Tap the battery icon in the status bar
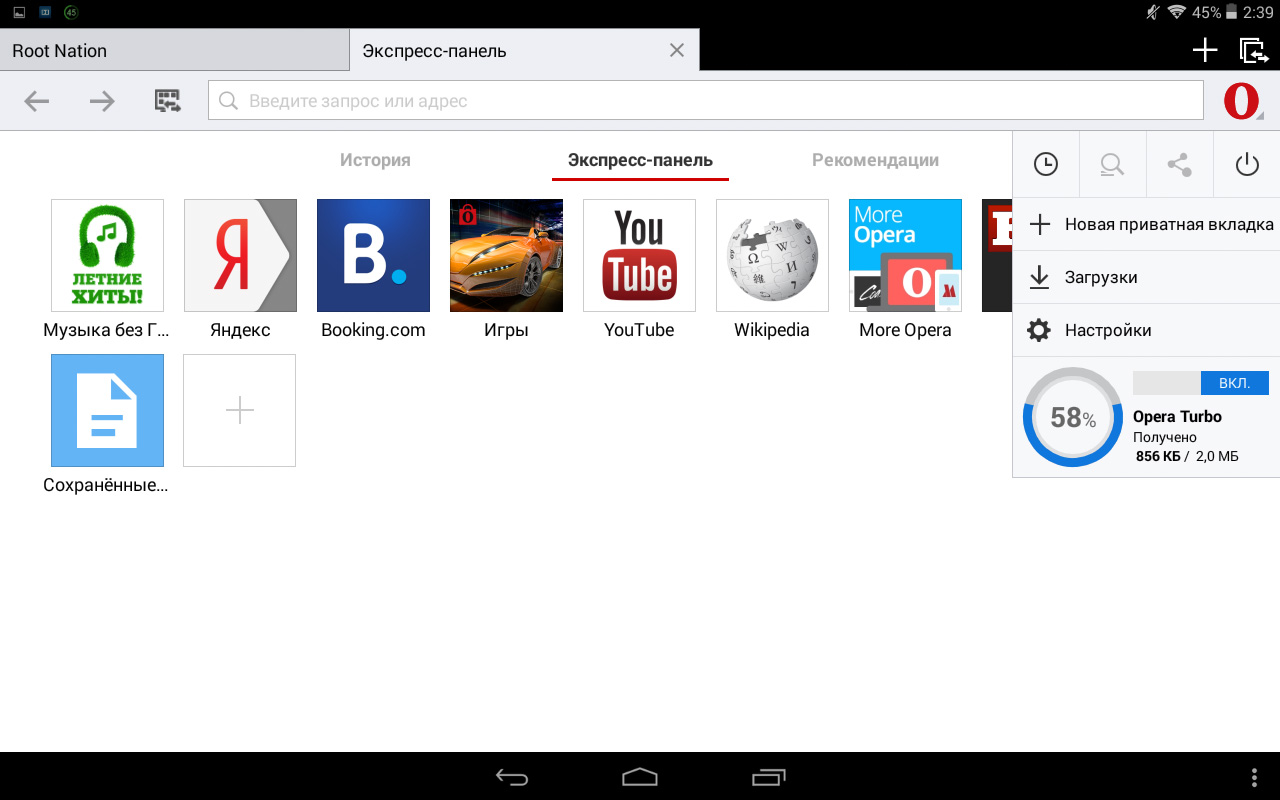Screen dimensions: 1280x800 click(x=1232, y=12)
